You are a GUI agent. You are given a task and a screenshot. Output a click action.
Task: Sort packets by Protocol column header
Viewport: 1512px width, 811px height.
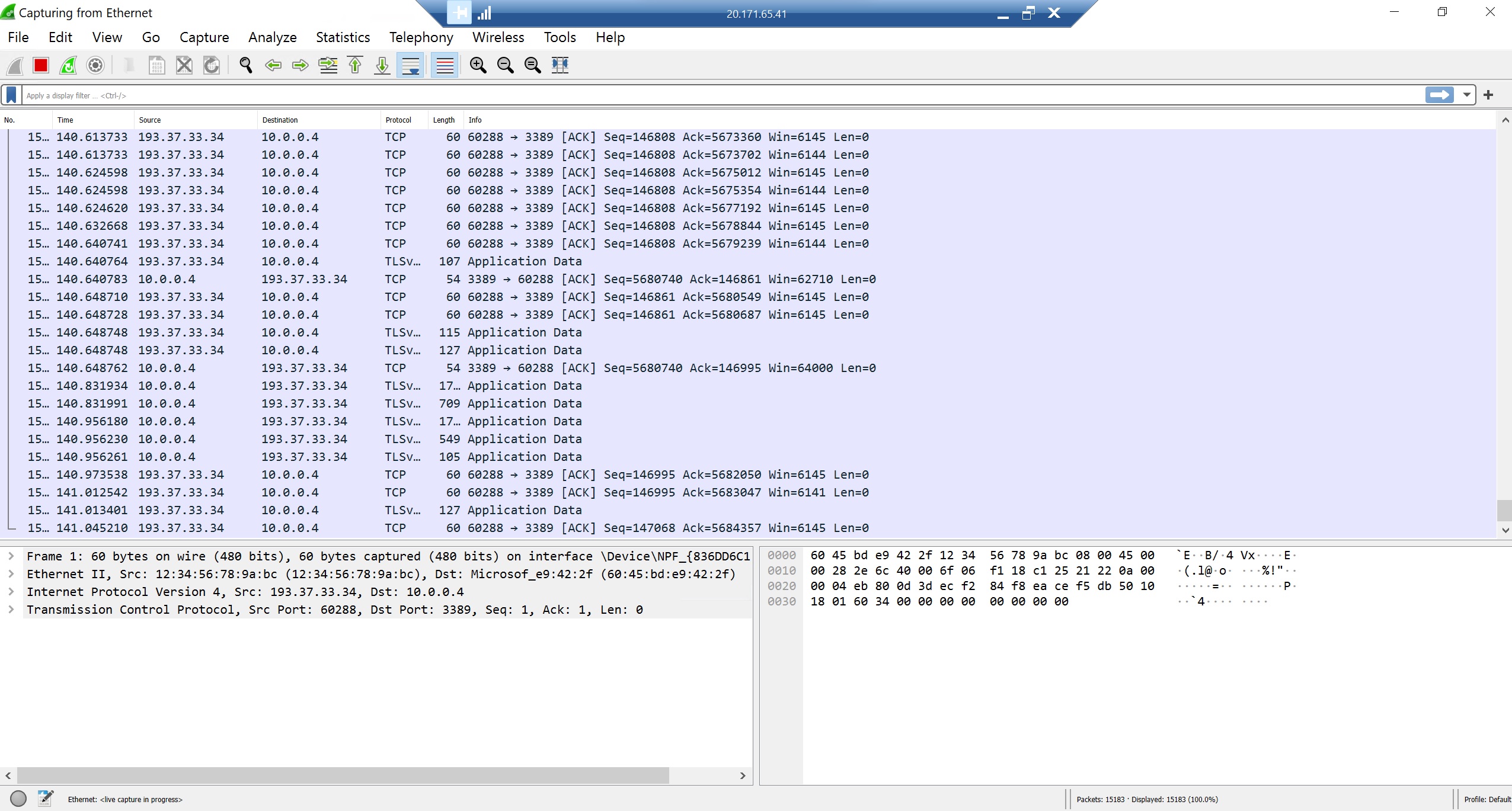(405, 120)
